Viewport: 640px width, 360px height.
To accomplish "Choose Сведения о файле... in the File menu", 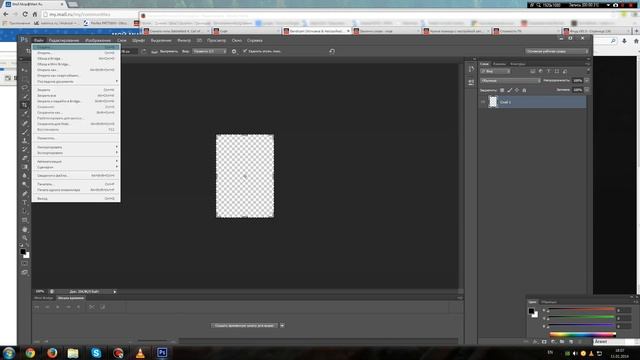I will pyautogui.click(x=76, y=176).
